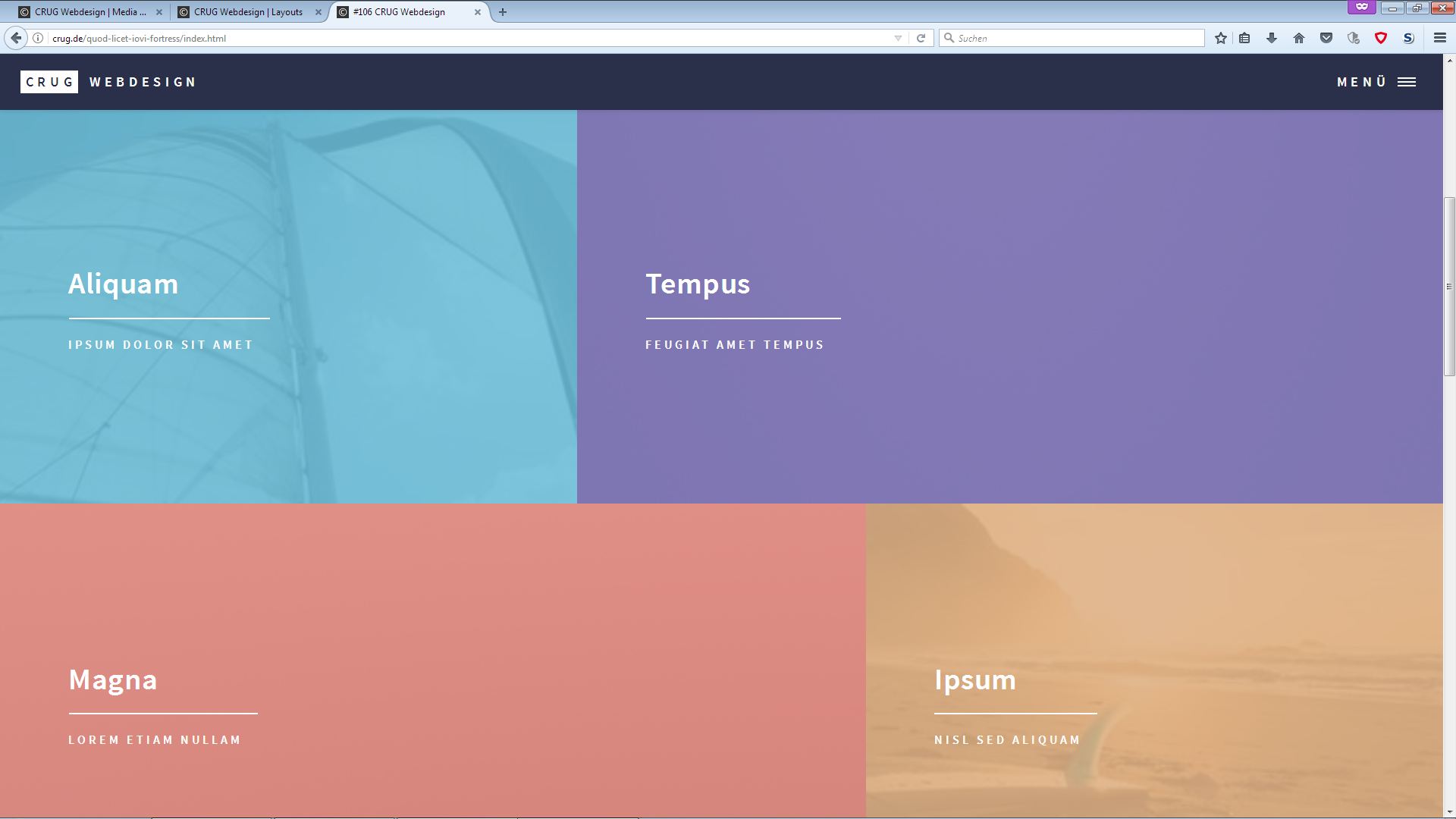Open the Tempus tile heading
The image size is (1456, 819).
pyautogui.click(x=698, y=284)
